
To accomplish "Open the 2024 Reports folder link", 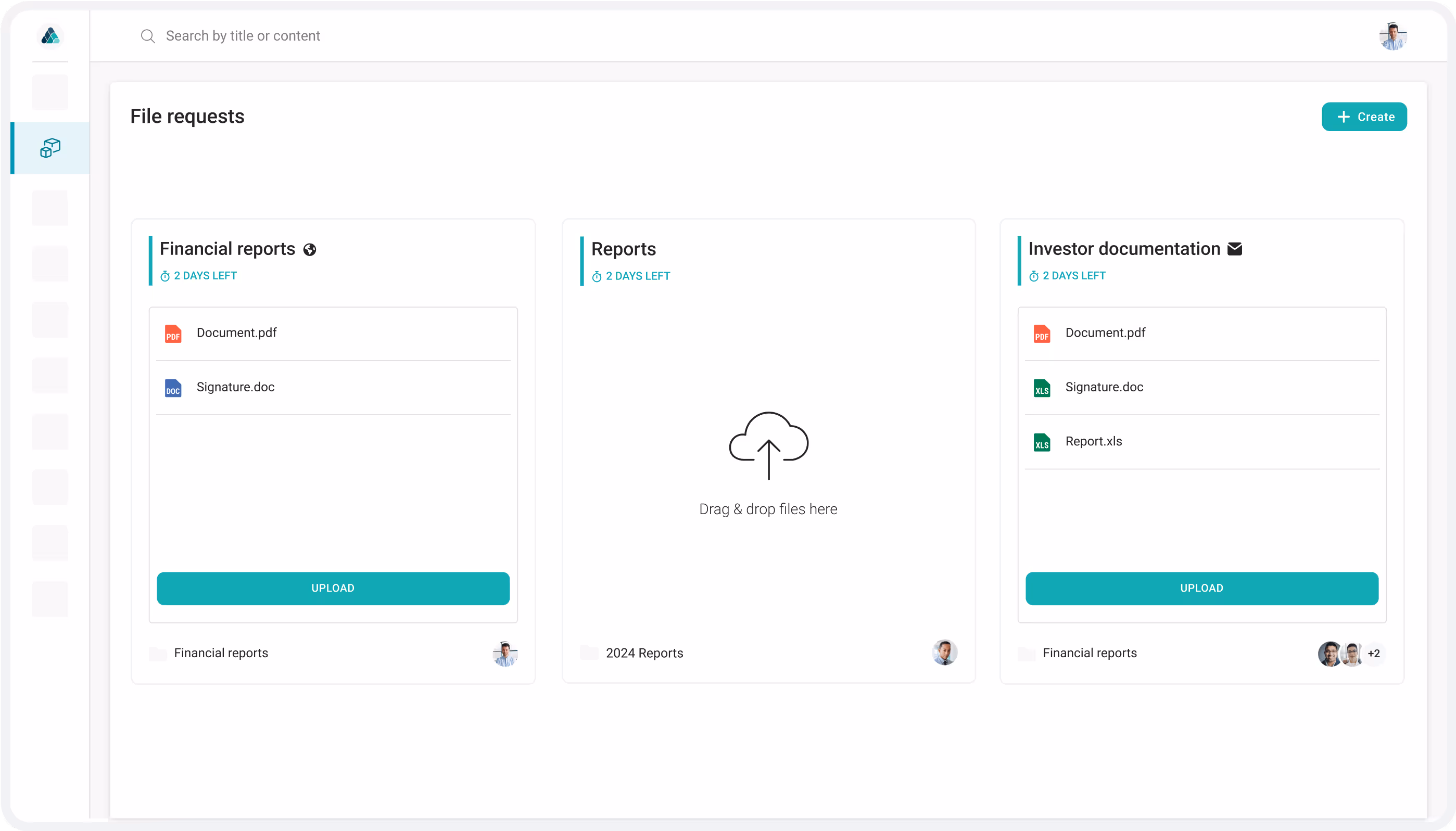I will [x=644, y=653].
